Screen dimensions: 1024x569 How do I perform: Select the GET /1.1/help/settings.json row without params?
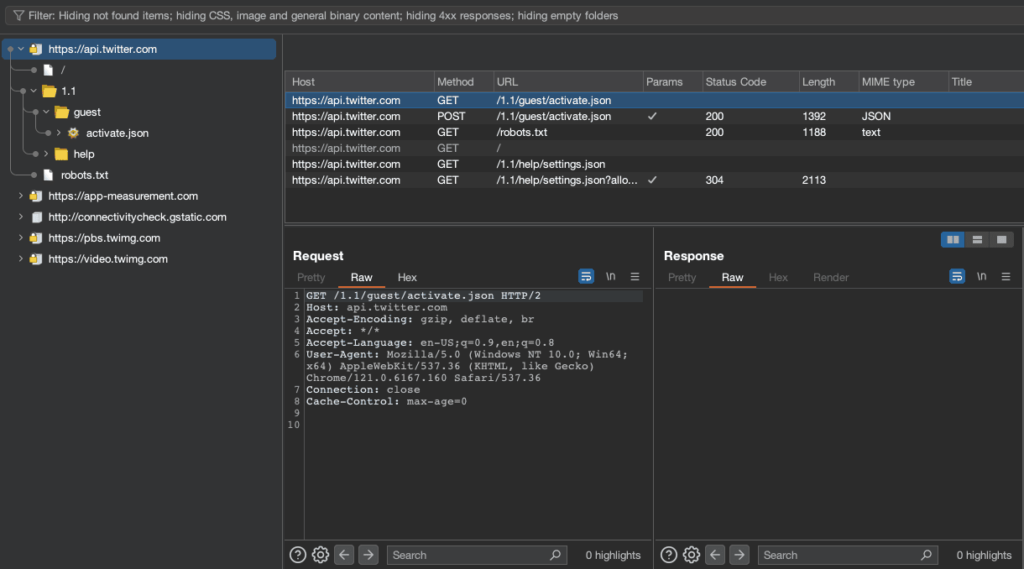pos(654,164)
